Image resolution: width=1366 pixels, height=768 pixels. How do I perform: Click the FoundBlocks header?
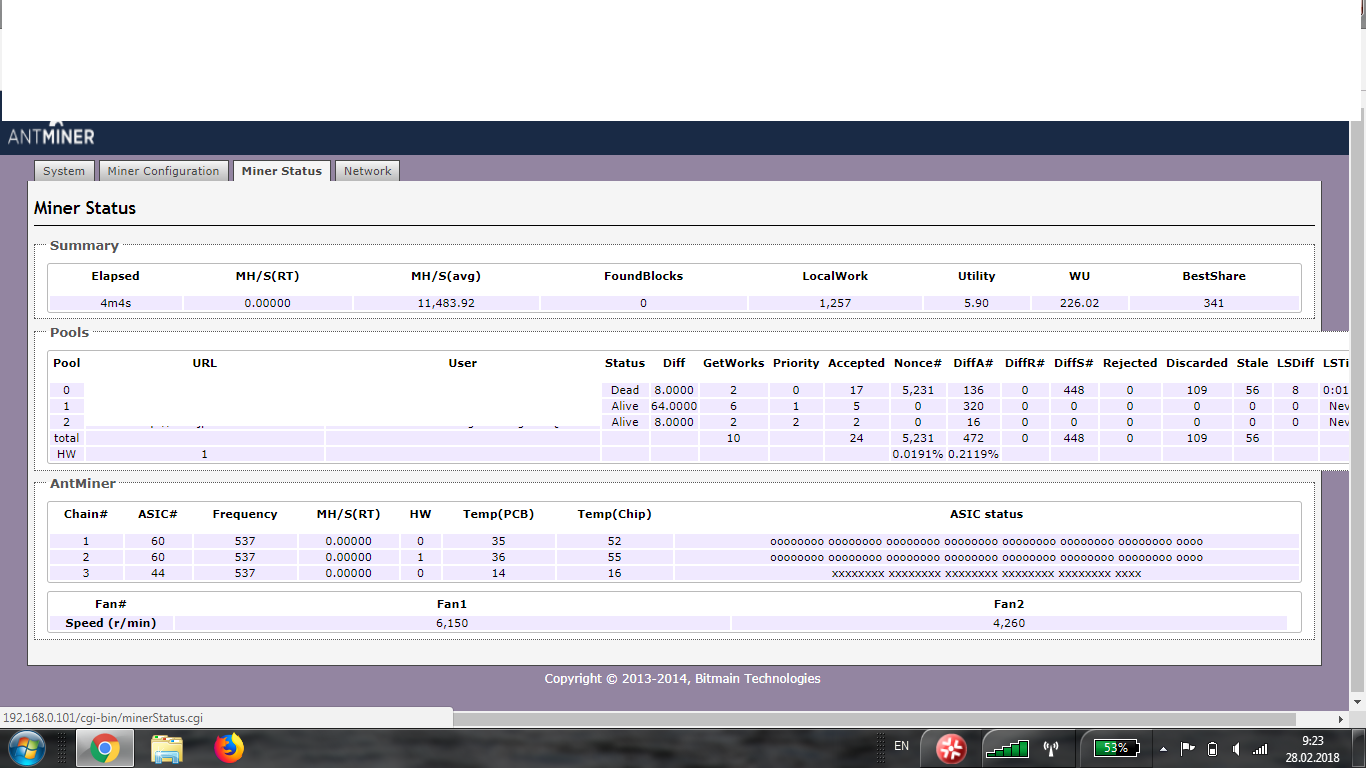[x=643, y=276]
